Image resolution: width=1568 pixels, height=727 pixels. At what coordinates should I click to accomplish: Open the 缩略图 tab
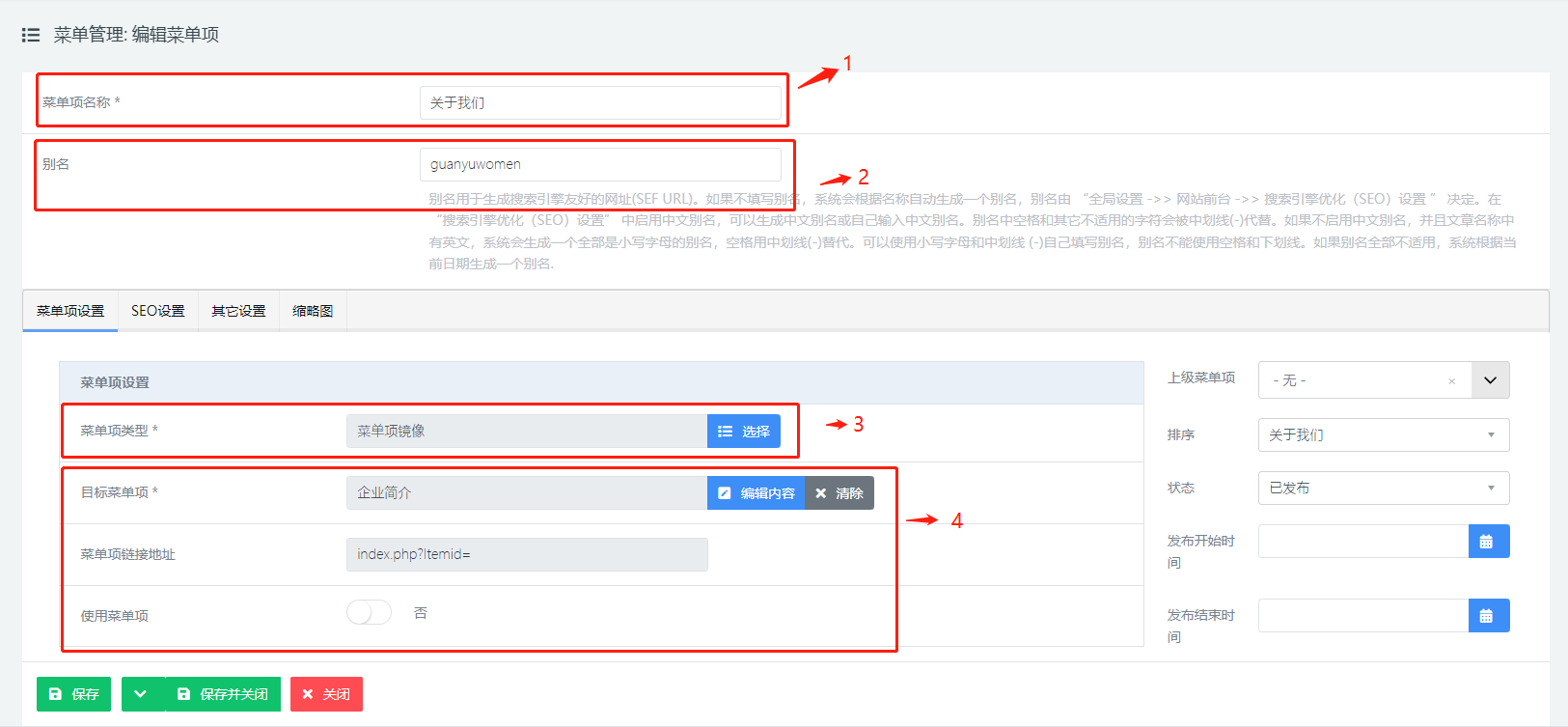(313, 311)
